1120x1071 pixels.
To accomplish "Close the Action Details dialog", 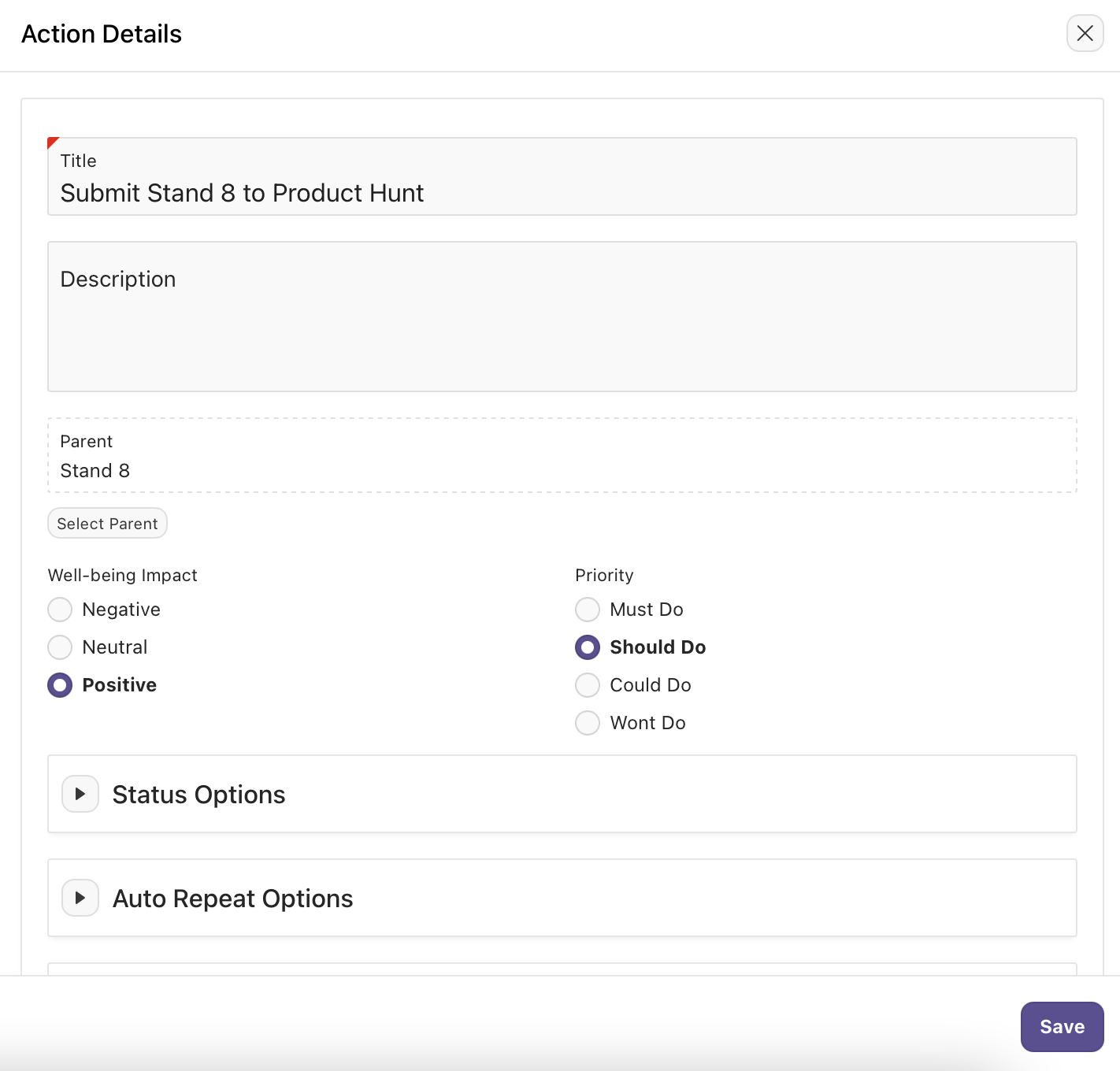I will (x=1085, y=34).
